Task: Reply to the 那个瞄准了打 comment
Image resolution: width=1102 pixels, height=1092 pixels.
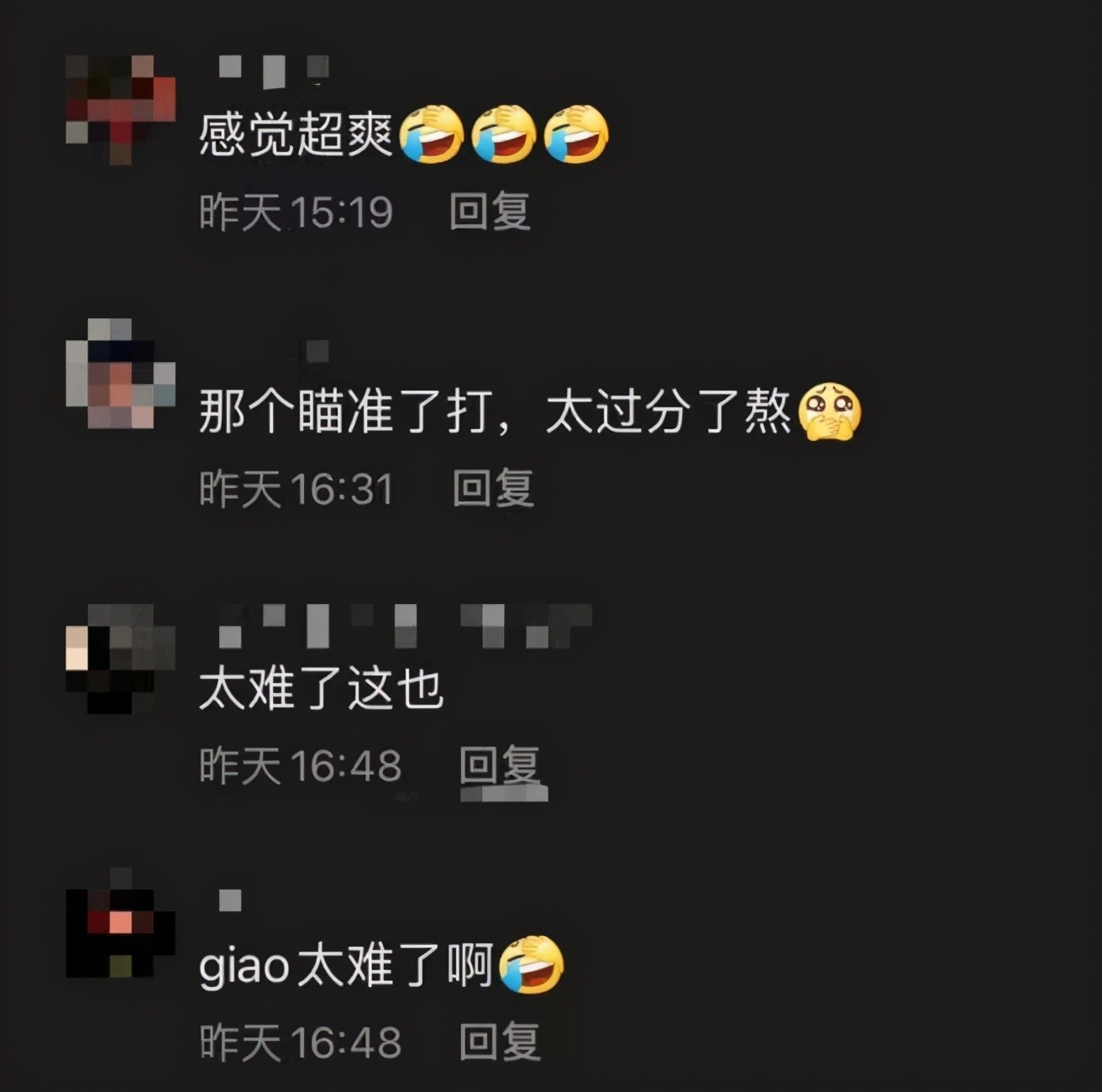Action: (x=493, y=488)
